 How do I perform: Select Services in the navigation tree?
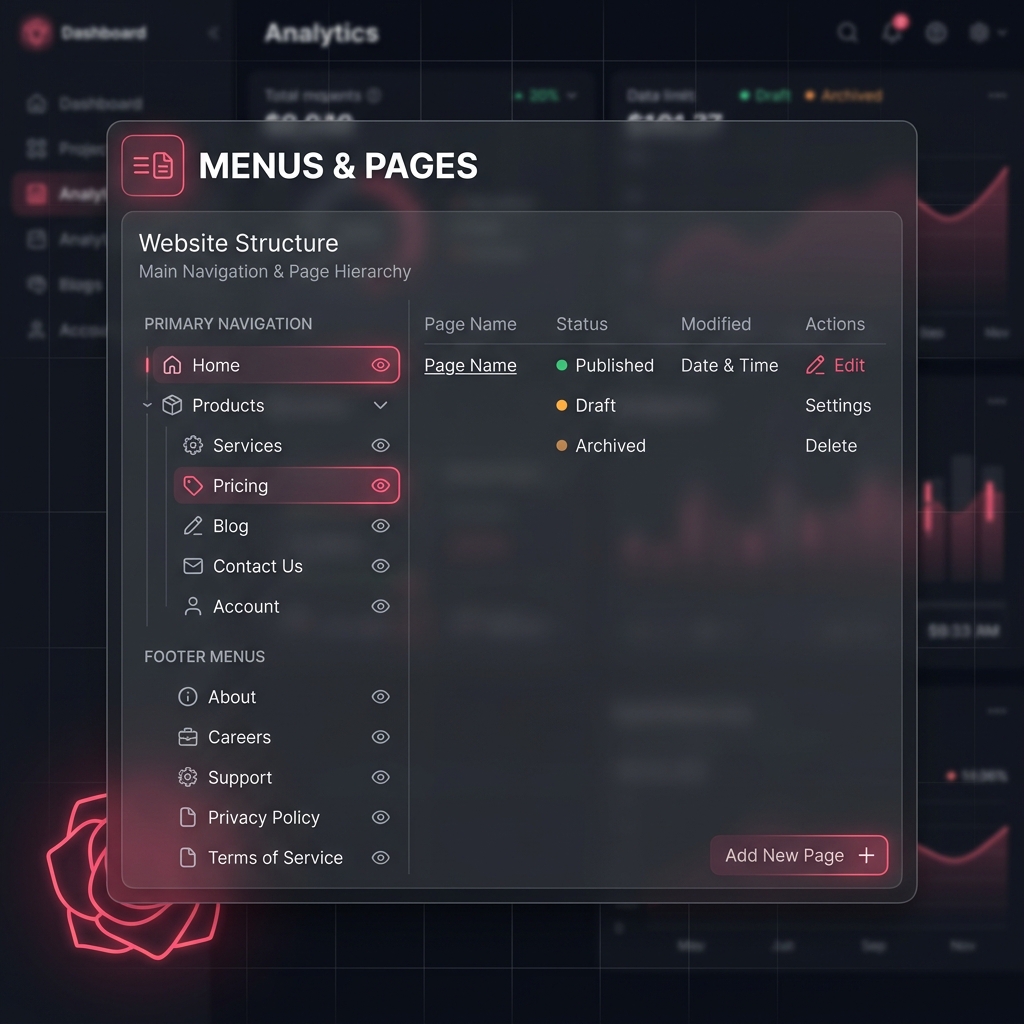[x=287, y=445]
